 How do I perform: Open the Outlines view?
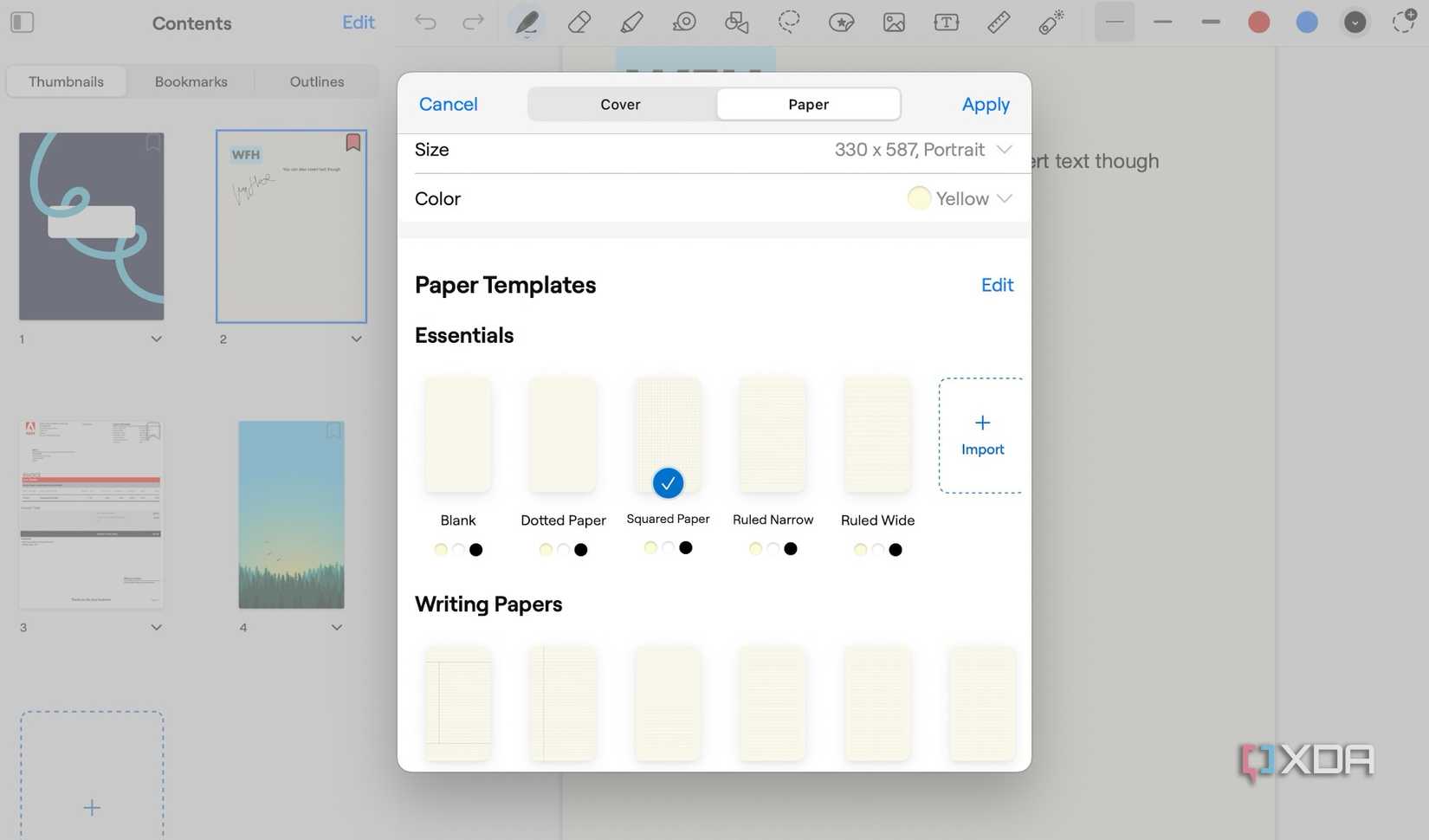click(316, 81)
